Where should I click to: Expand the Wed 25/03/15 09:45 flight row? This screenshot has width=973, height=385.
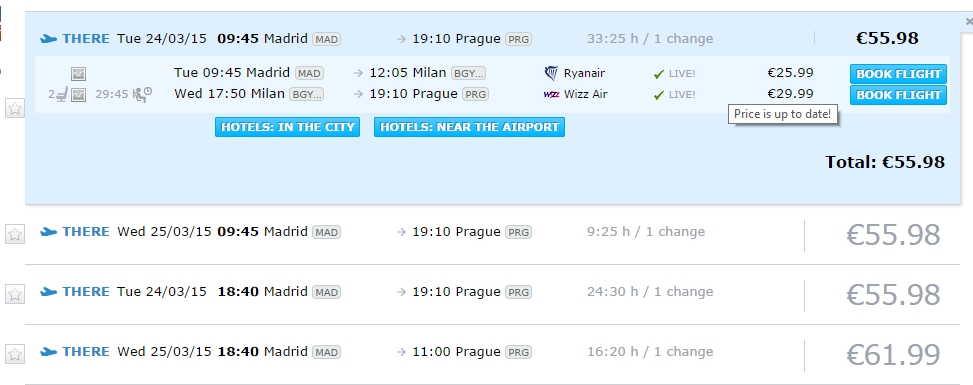(492, 235)
